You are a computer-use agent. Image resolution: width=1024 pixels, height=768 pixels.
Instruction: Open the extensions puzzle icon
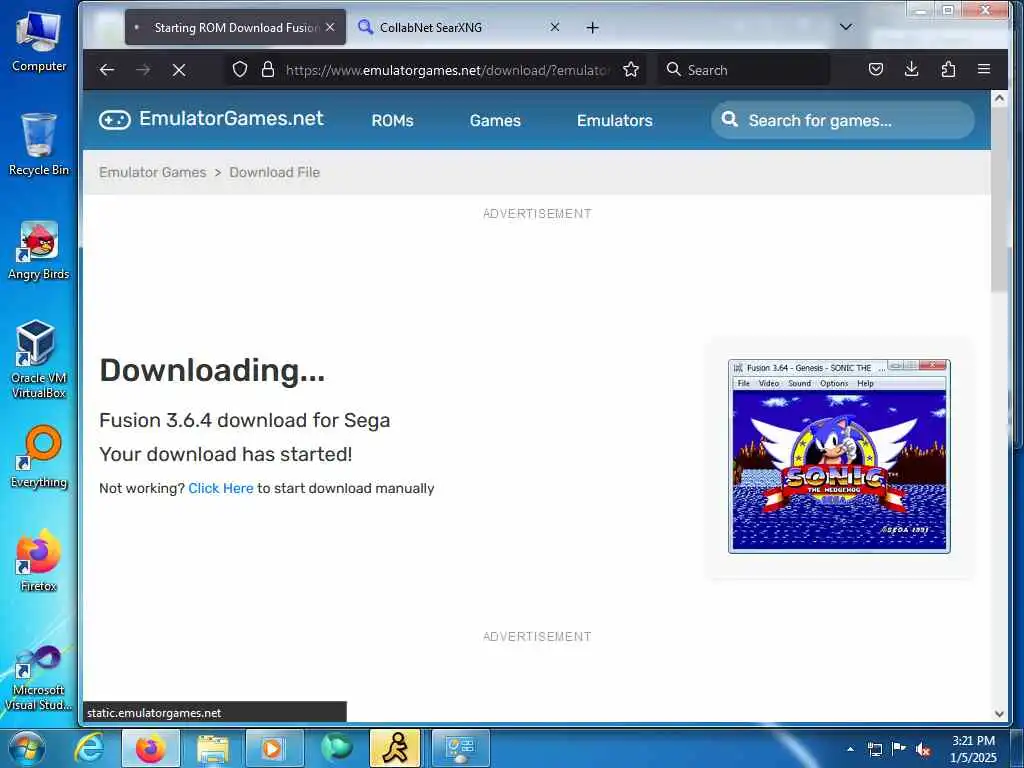click(x=948, y=69)
